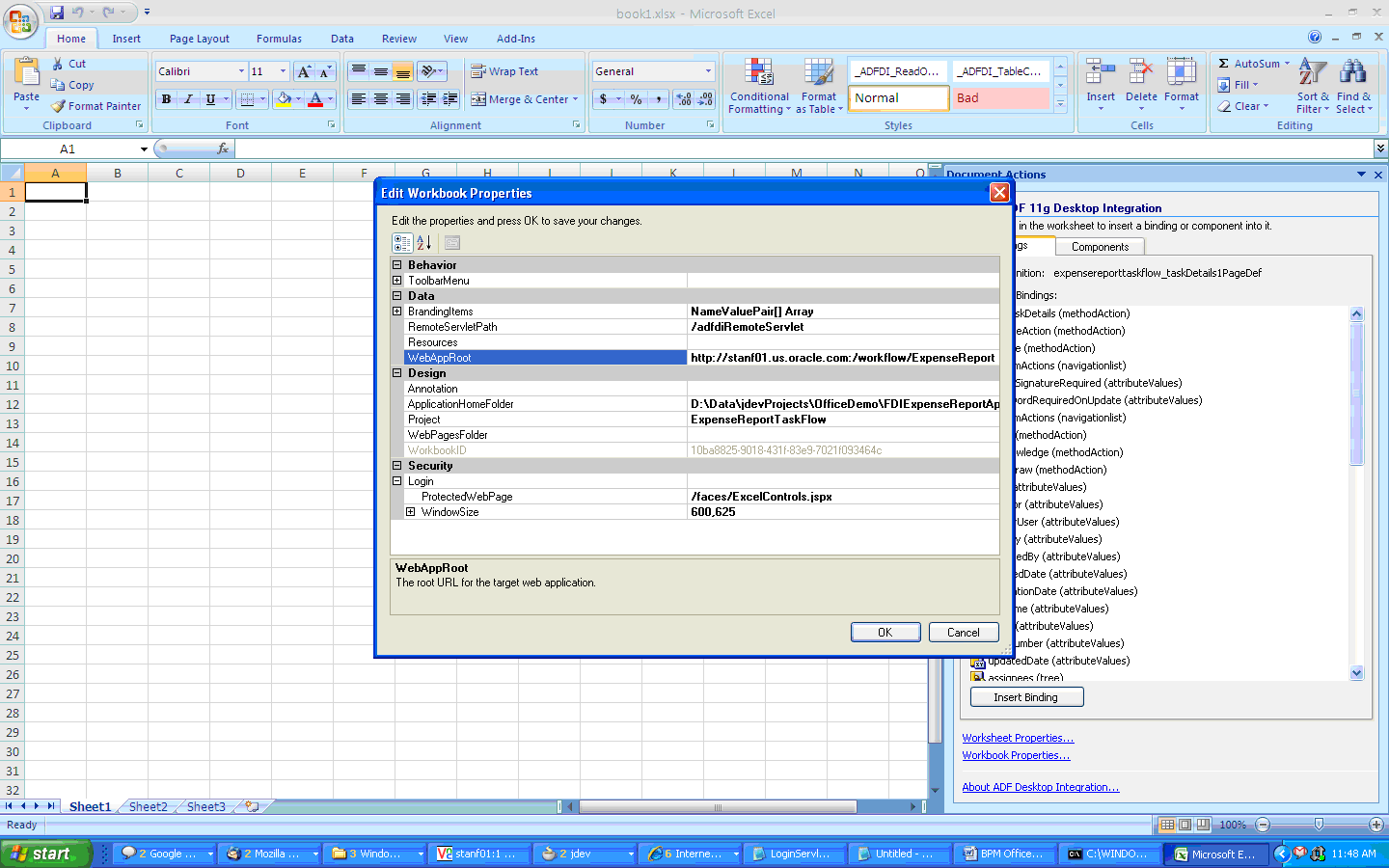Toggle Underline formatting
1389x868 pixels.
(x=210, y=98)
